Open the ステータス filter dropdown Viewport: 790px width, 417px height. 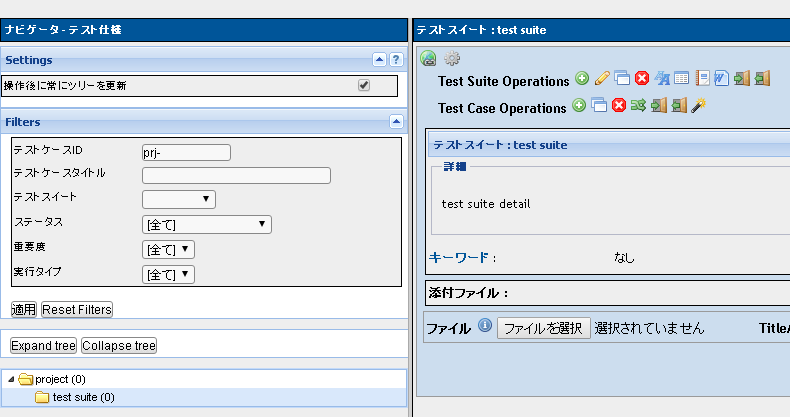pyautogui.click(x=207, y=224)
